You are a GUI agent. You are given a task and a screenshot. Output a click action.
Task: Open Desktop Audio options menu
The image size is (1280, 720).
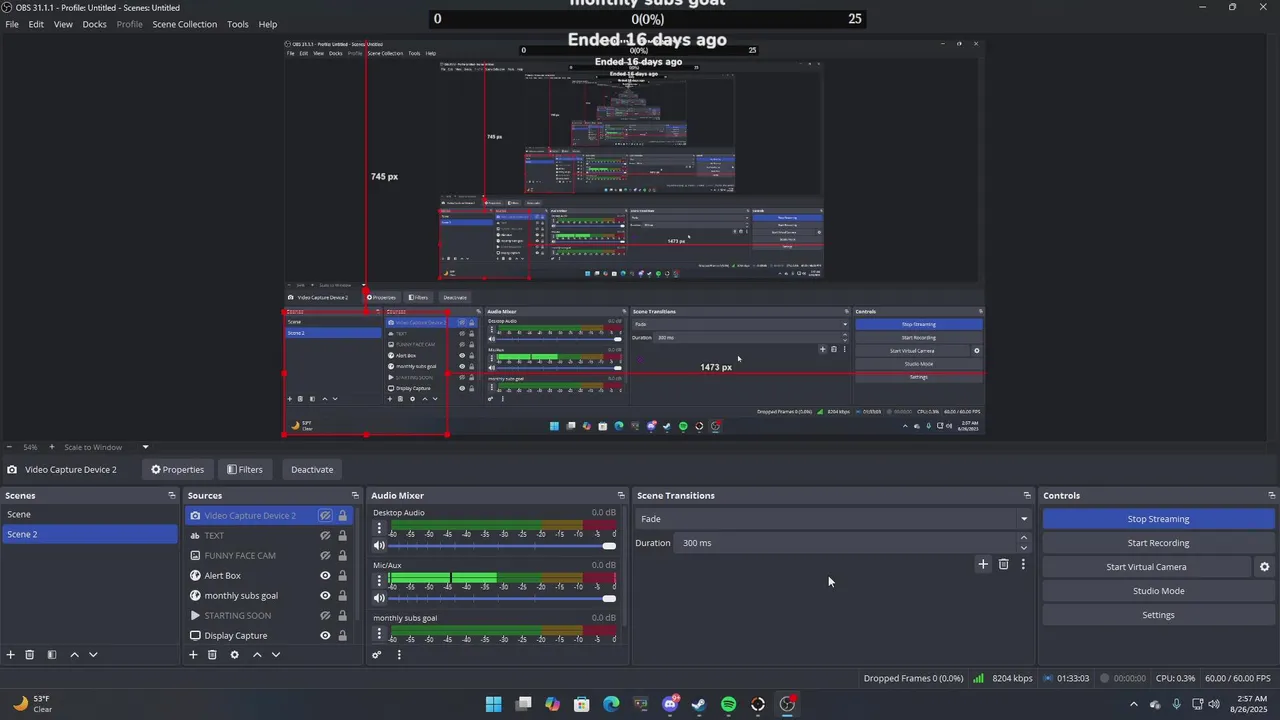coord(379,528)
